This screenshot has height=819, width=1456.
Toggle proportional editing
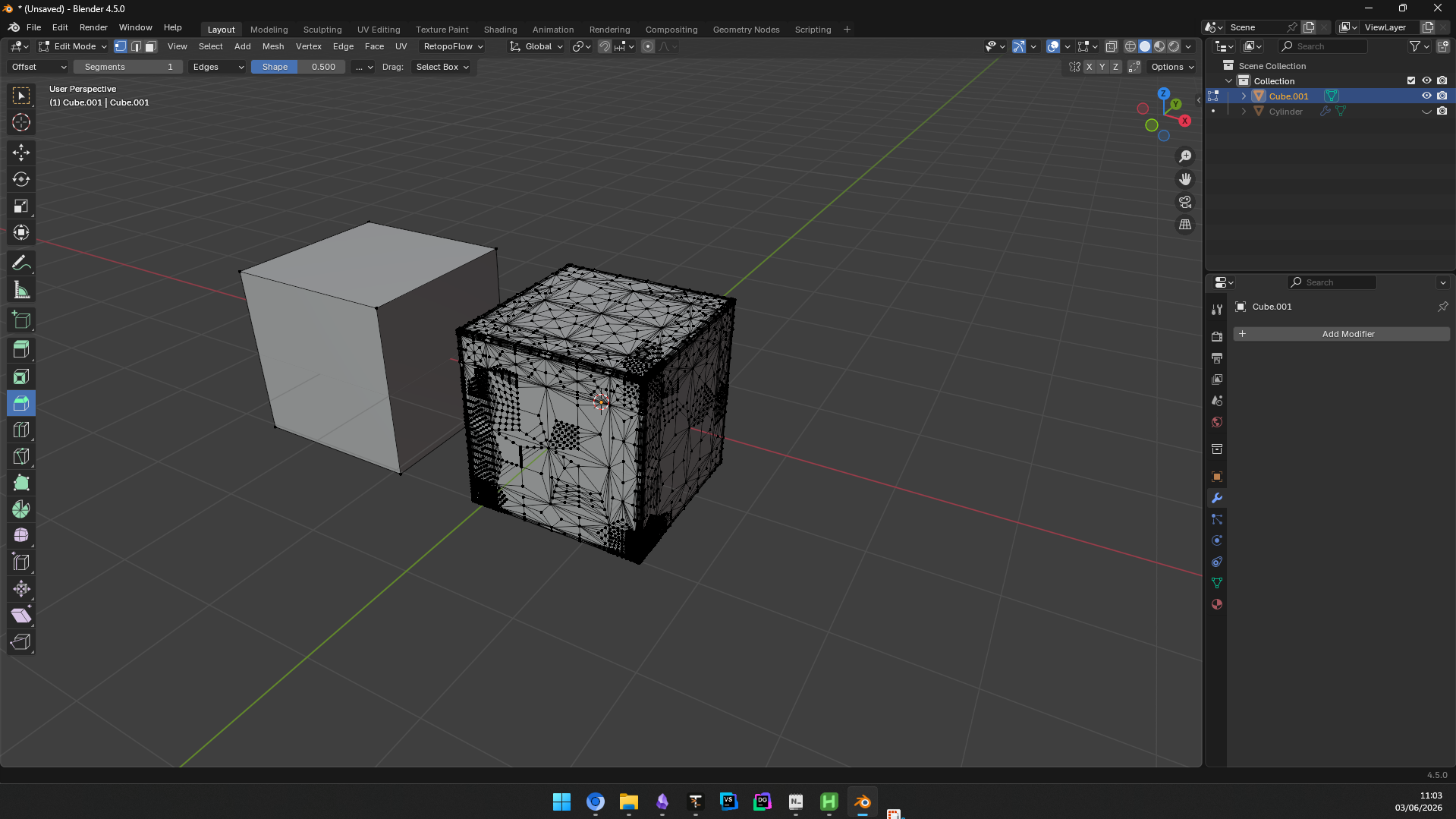click(648, 46)
